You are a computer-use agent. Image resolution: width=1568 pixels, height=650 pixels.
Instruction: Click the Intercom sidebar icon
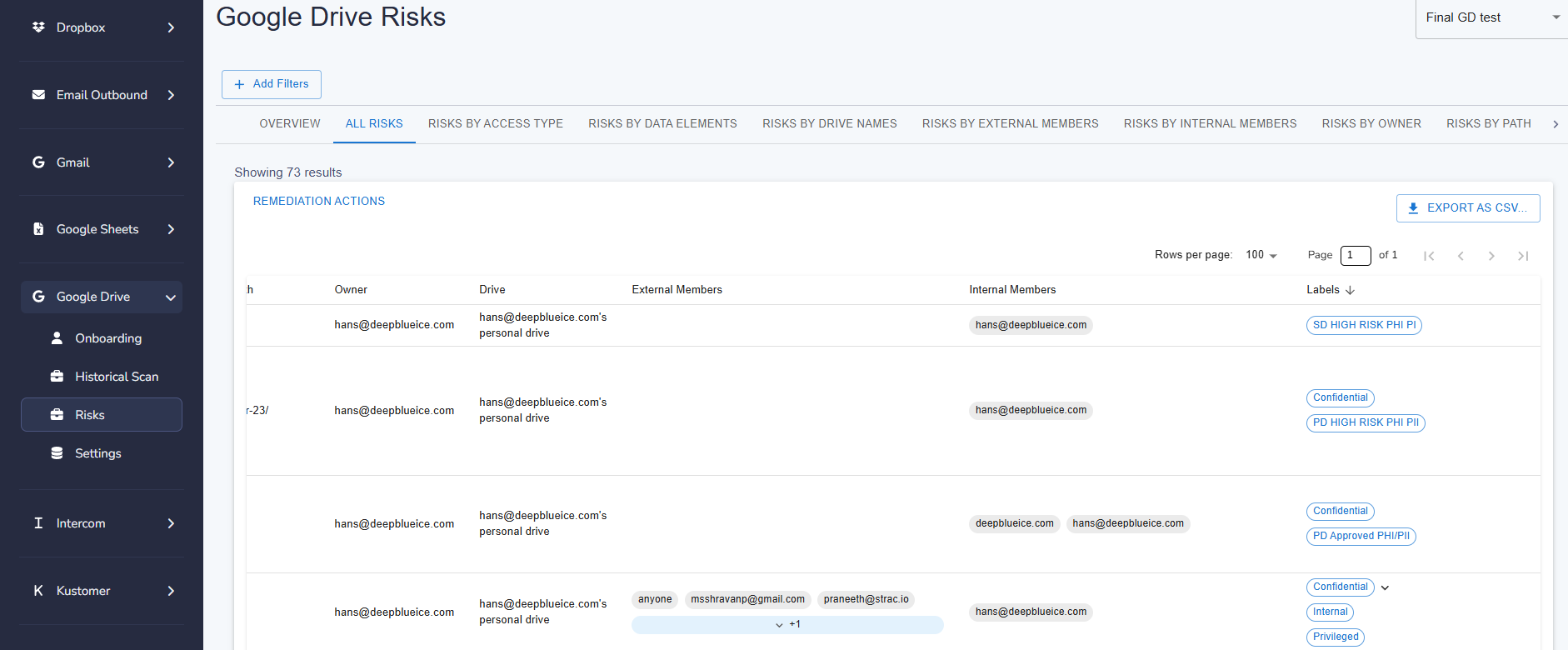coord(38,523)
